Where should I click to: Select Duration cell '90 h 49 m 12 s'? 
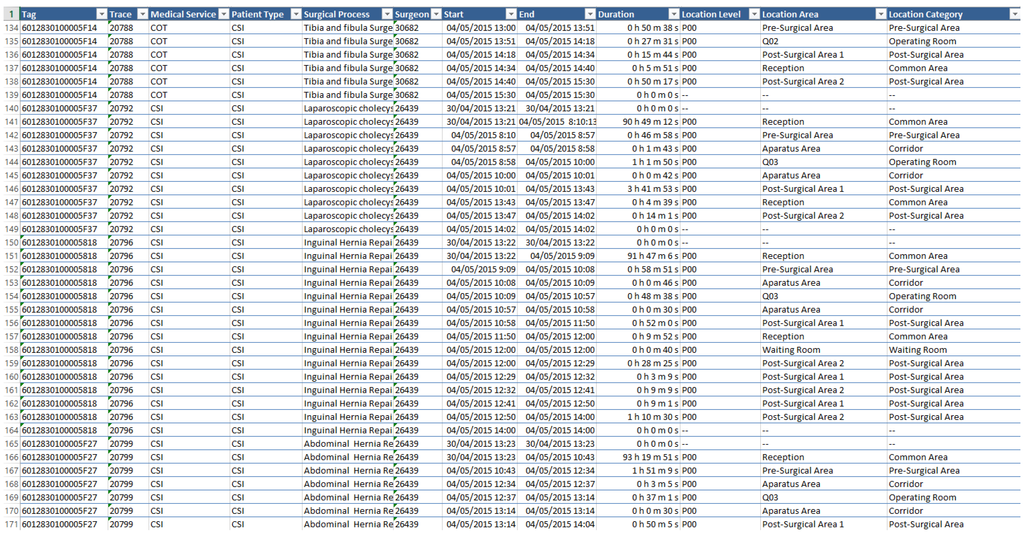638,122
